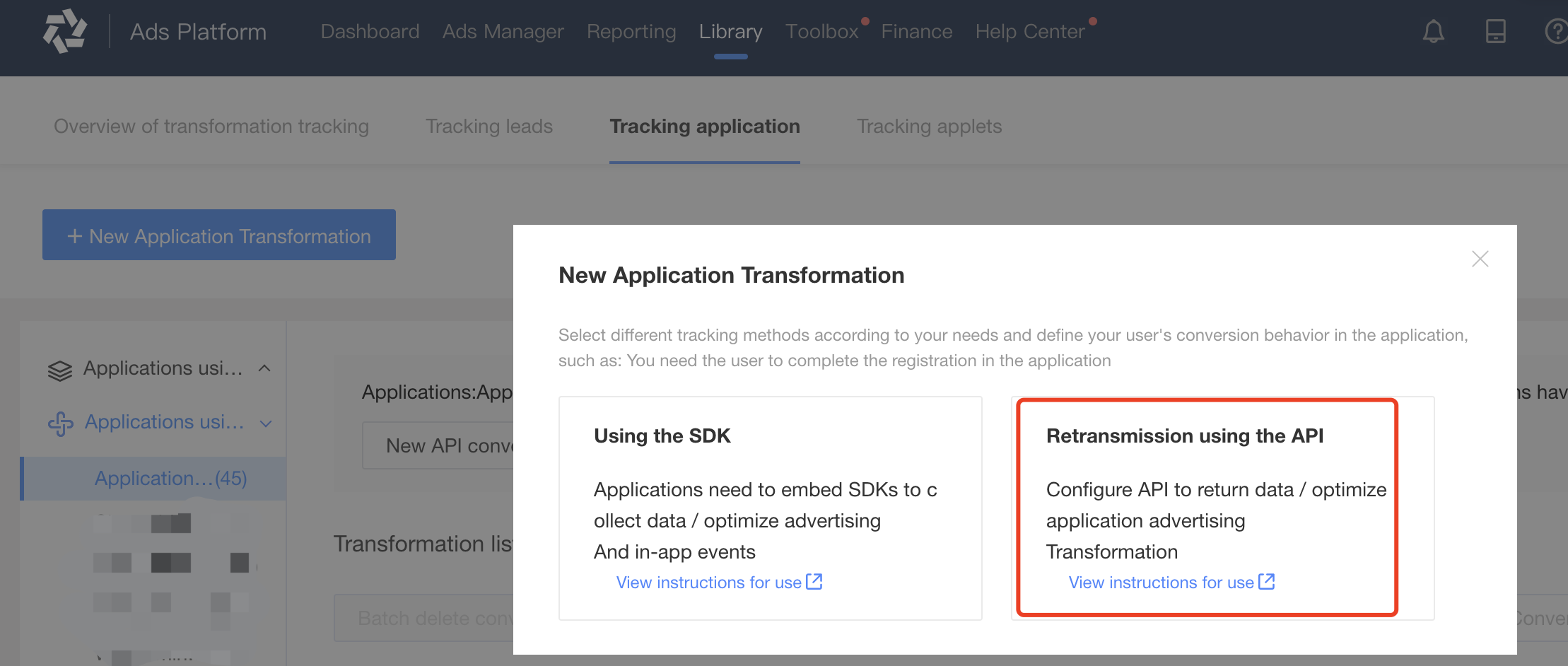The height and width of the screenshot is (666, 1568).
Task: Collapse the first Applications usi… section
Action: (264, 368)
